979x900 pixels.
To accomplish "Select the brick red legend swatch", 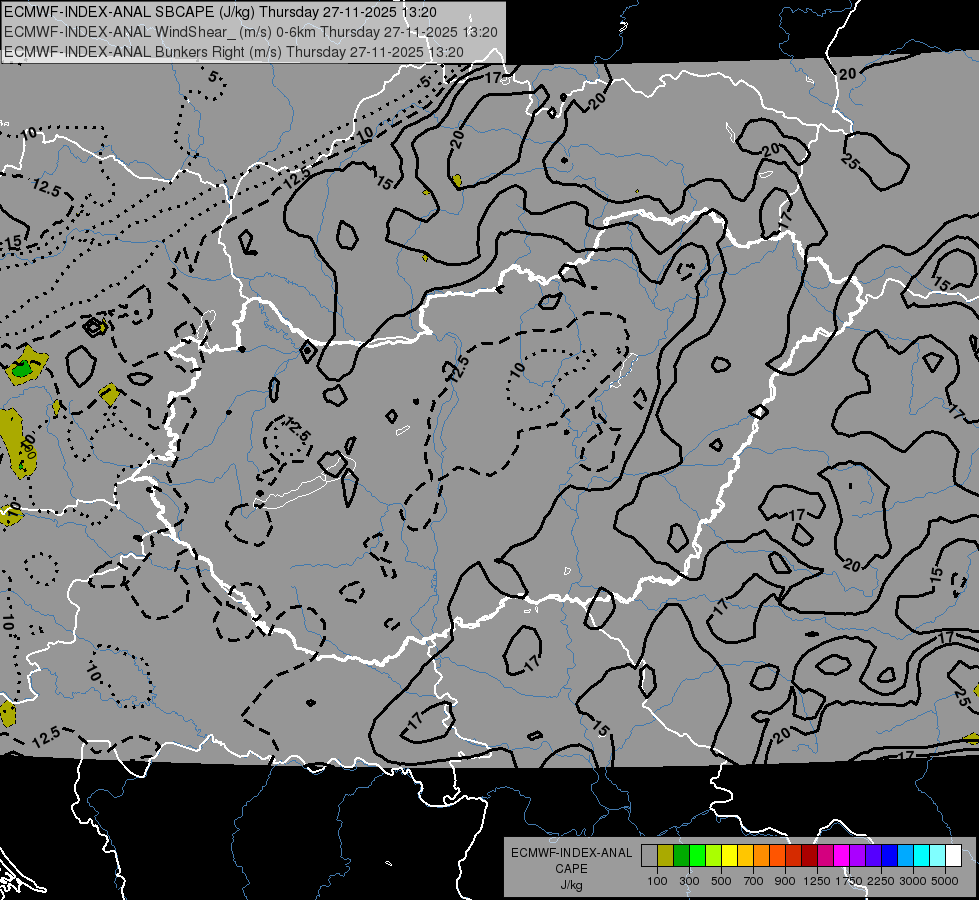I will tap(794, 855).
